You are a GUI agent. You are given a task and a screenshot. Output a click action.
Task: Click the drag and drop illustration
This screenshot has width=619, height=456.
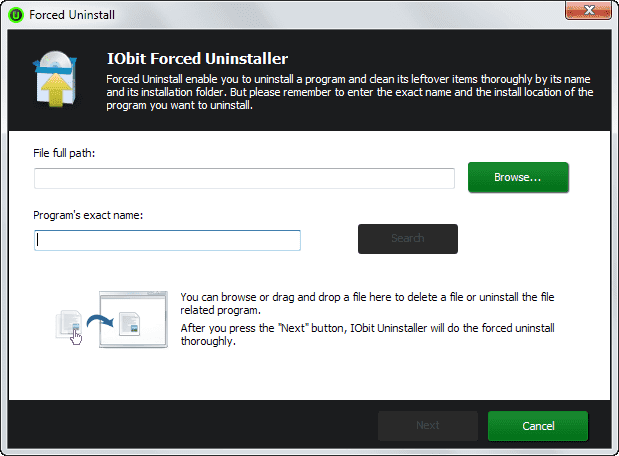112,319
